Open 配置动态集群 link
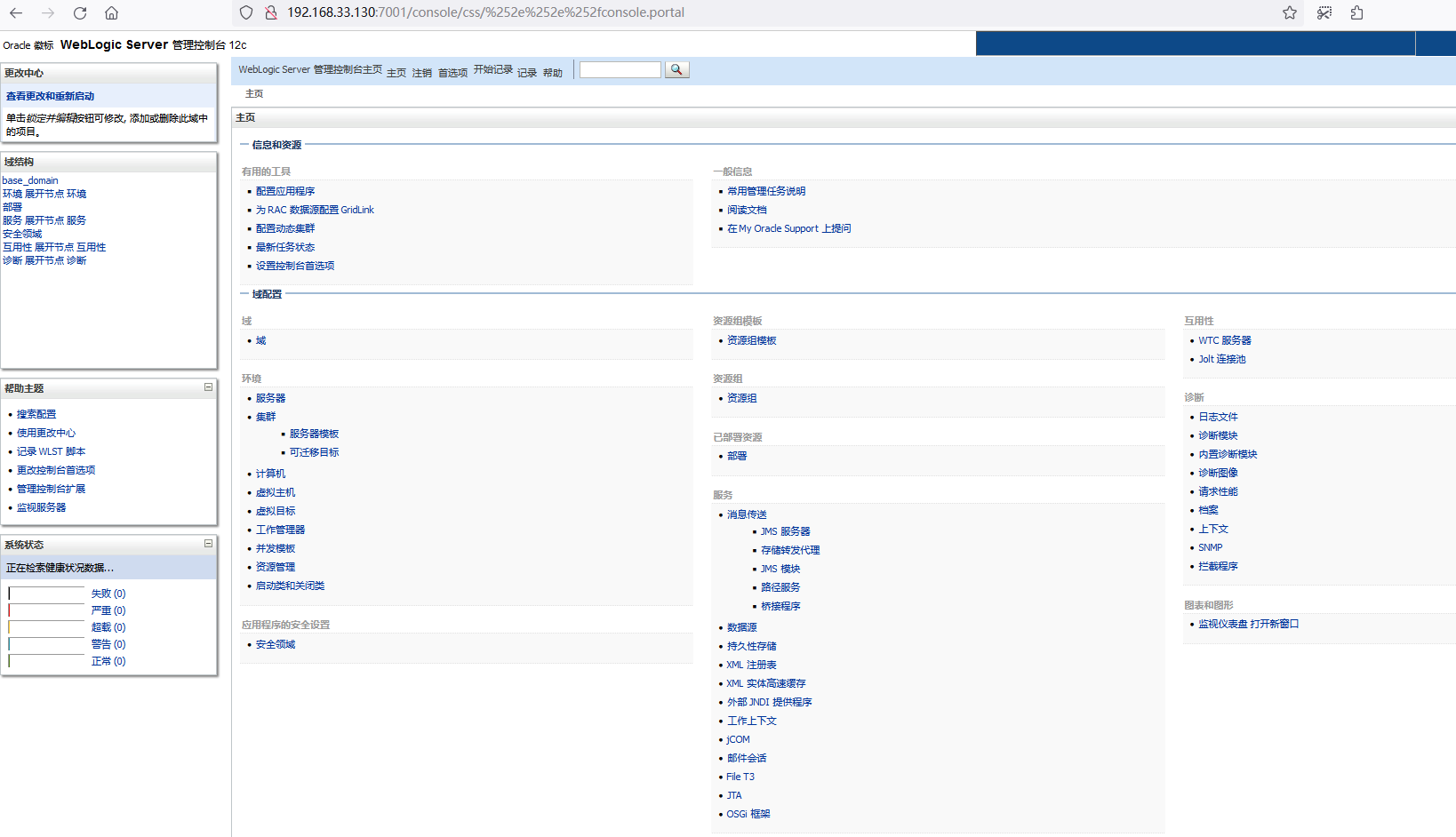Viewport: 1456px width, 837px height. tap(285, 228)
